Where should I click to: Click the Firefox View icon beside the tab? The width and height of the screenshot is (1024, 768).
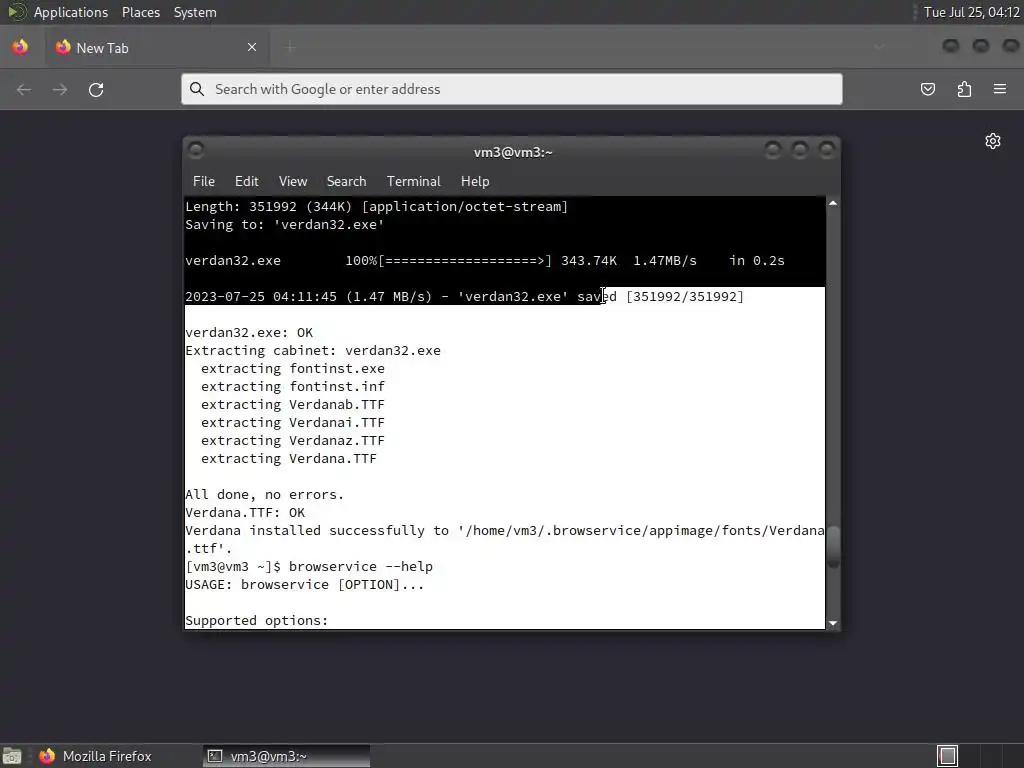(20, 48)
